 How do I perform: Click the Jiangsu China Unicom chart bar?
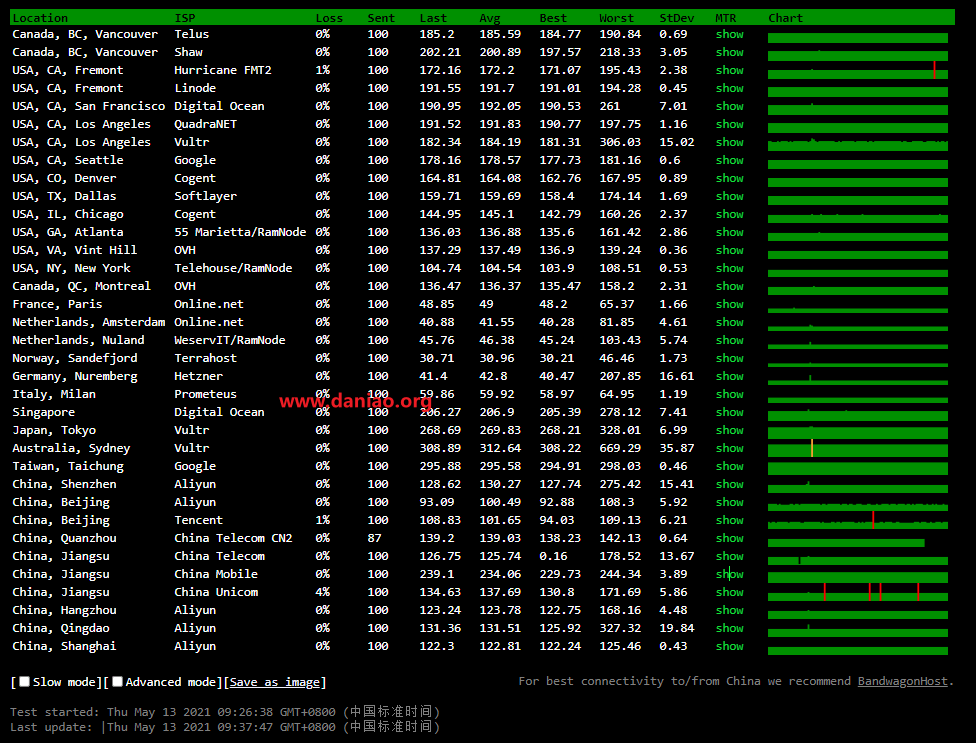click(858, 592)
